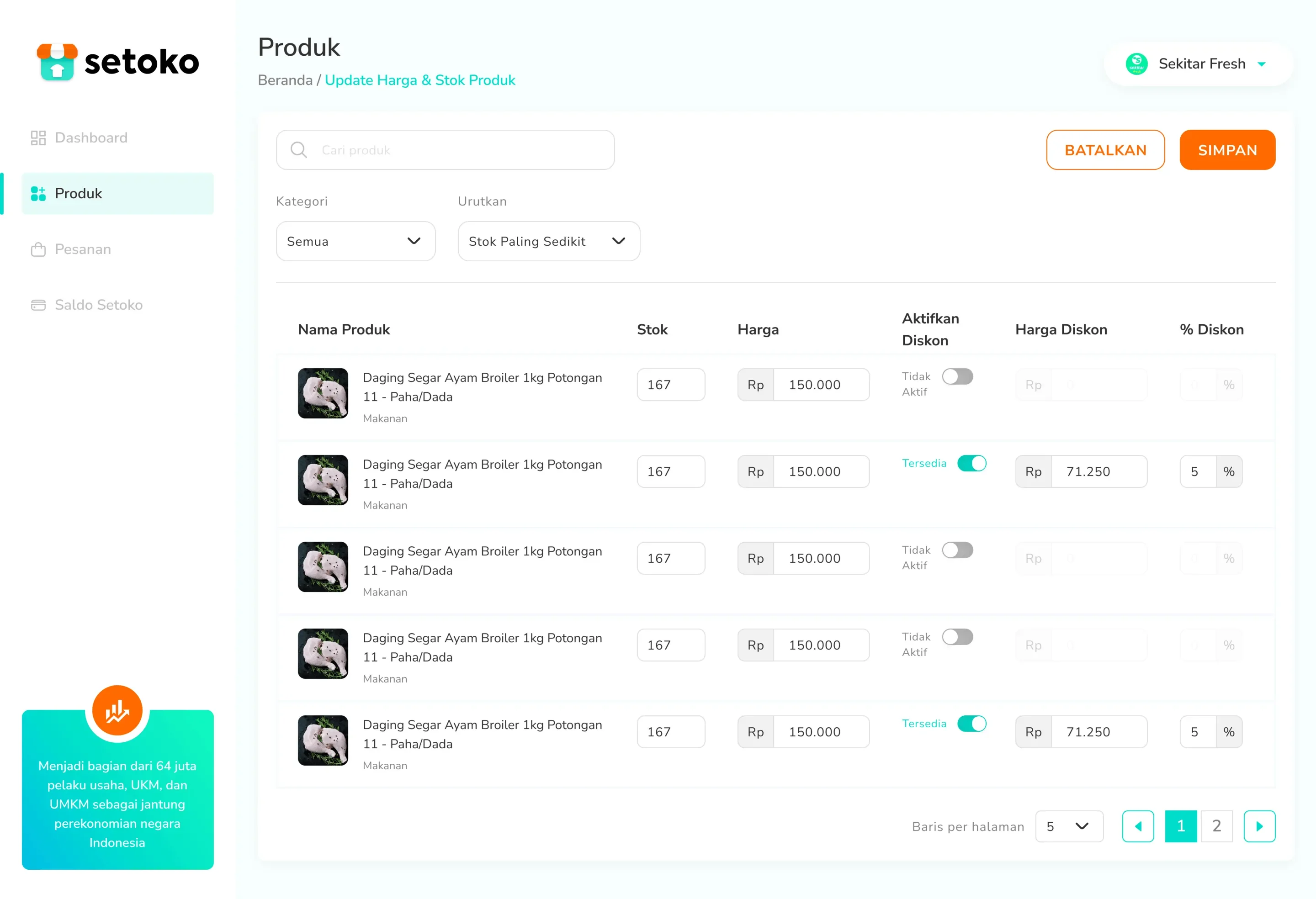The height and width of the screenshot is (899, 1316).
Task: Go to previous page arrow
Action: tap(1138, 826)
